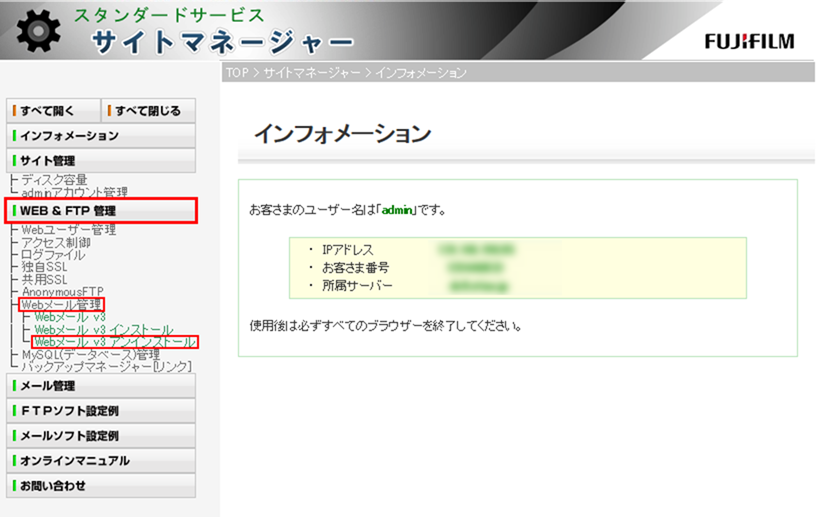The height and width of the screenshot is (517, 820).
Task: Open バックアップマネージャー[リンク]
Action: point(107,367)
